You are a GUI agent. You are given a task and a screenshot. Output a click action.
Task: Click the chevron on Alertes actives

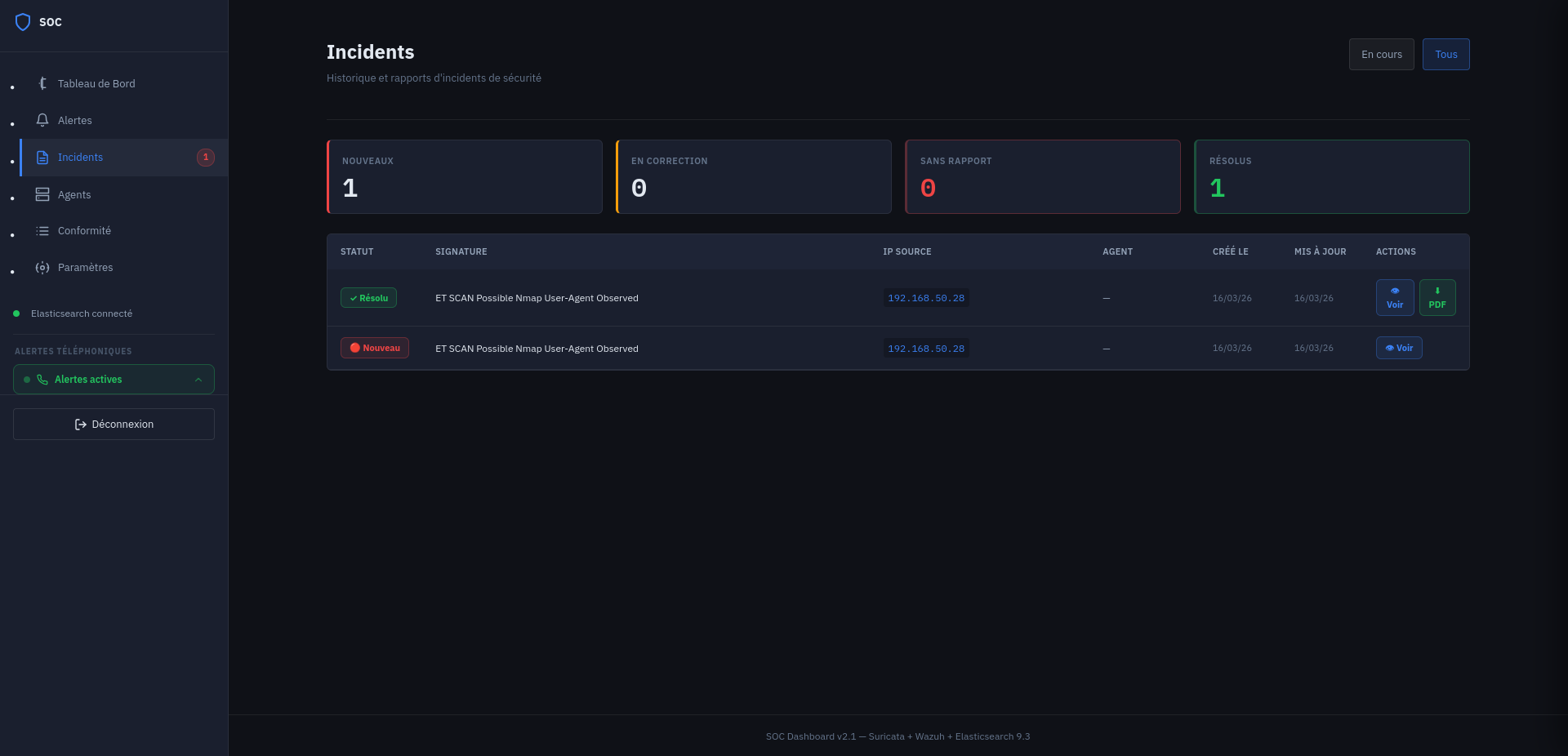pyautogui.click(x=198, y=379)
